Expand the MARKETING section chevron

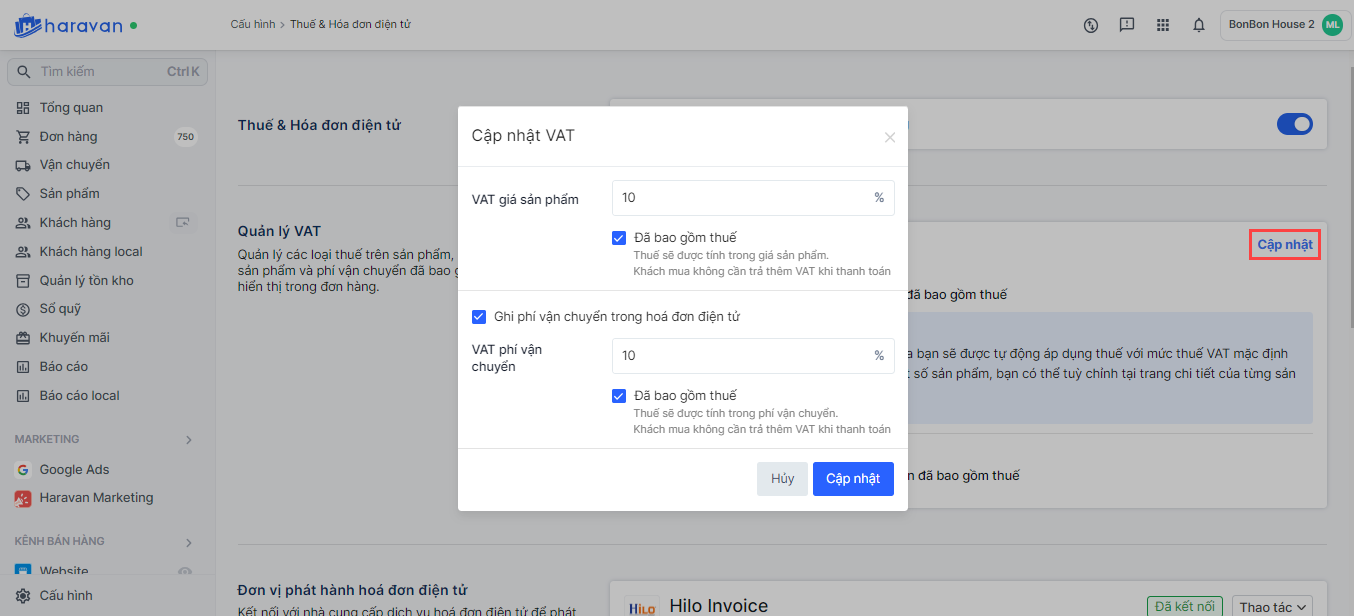click(x=189, y=440)
